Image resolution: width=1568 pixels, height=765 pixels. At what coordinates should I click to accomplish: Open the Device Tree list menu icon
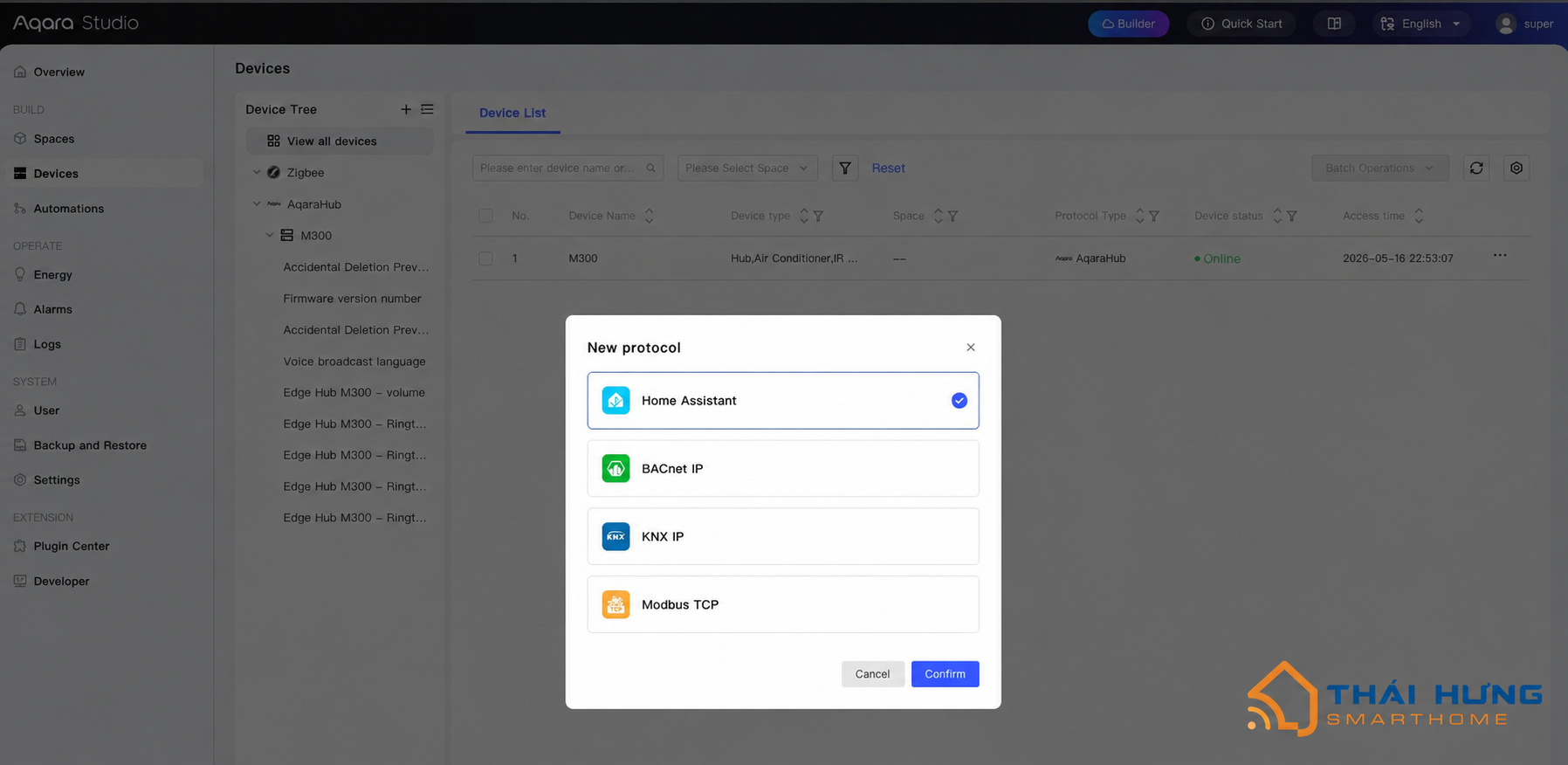(x=427, y=109)
